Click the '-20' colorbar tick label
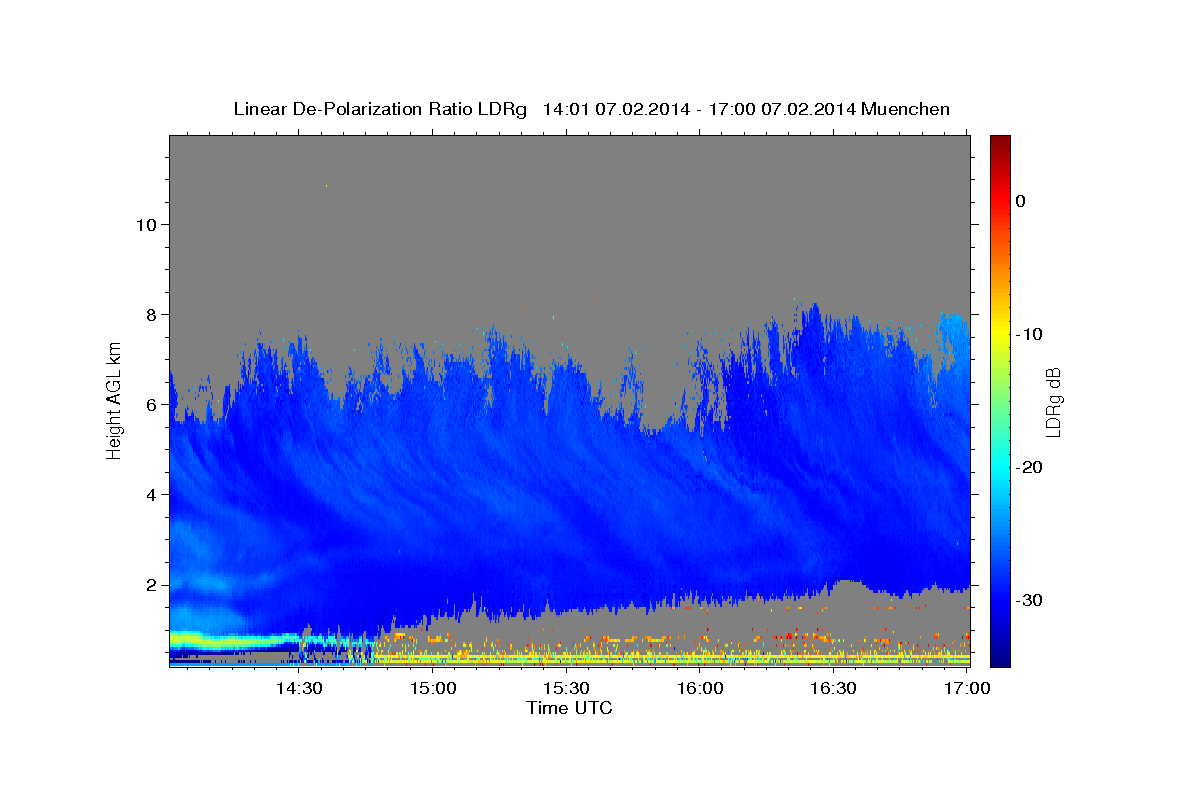This screenshot has width=1200, height=800. click(1029, 467)
